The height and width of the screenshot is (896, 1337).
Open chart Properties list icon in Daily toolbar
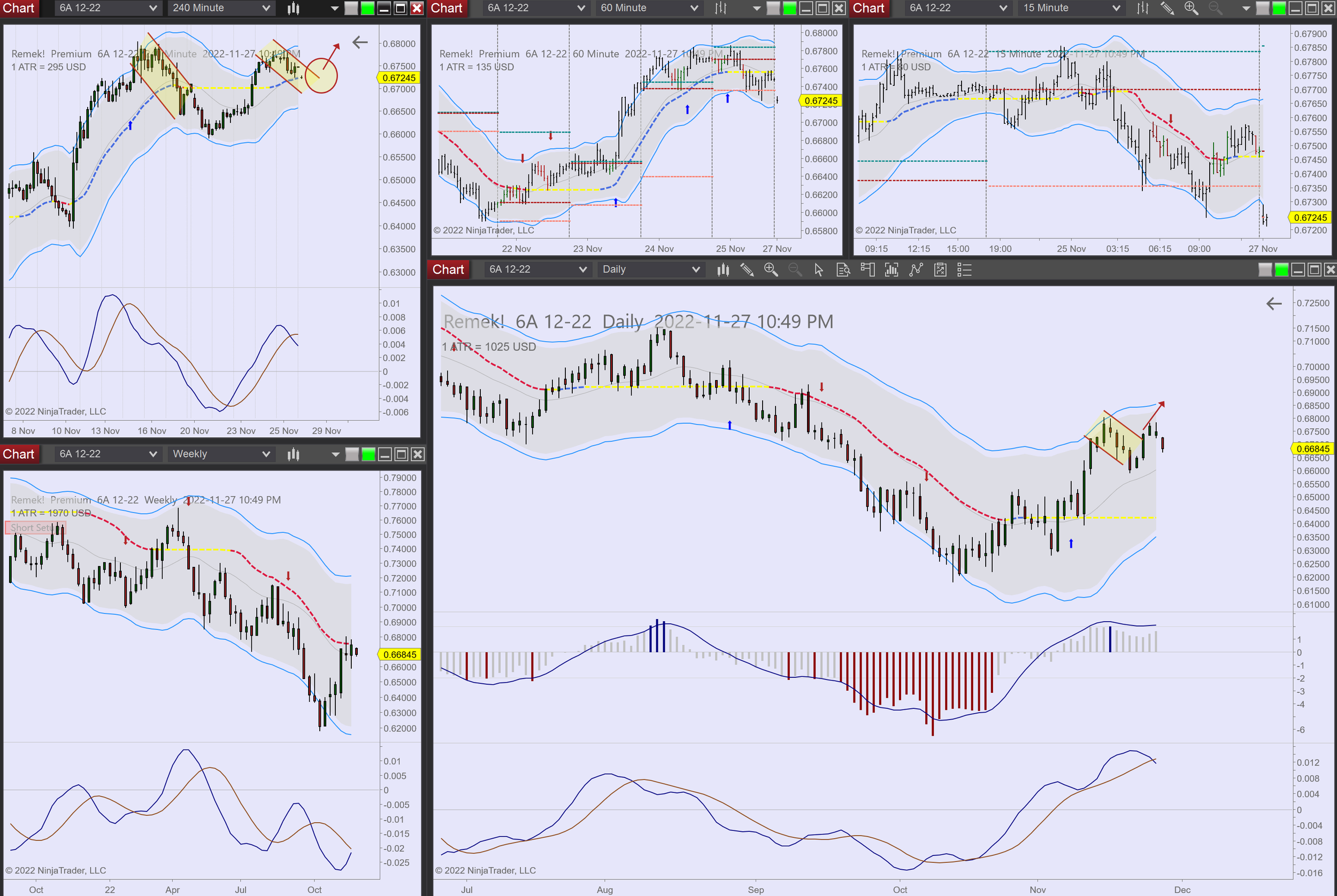point(964,270)
